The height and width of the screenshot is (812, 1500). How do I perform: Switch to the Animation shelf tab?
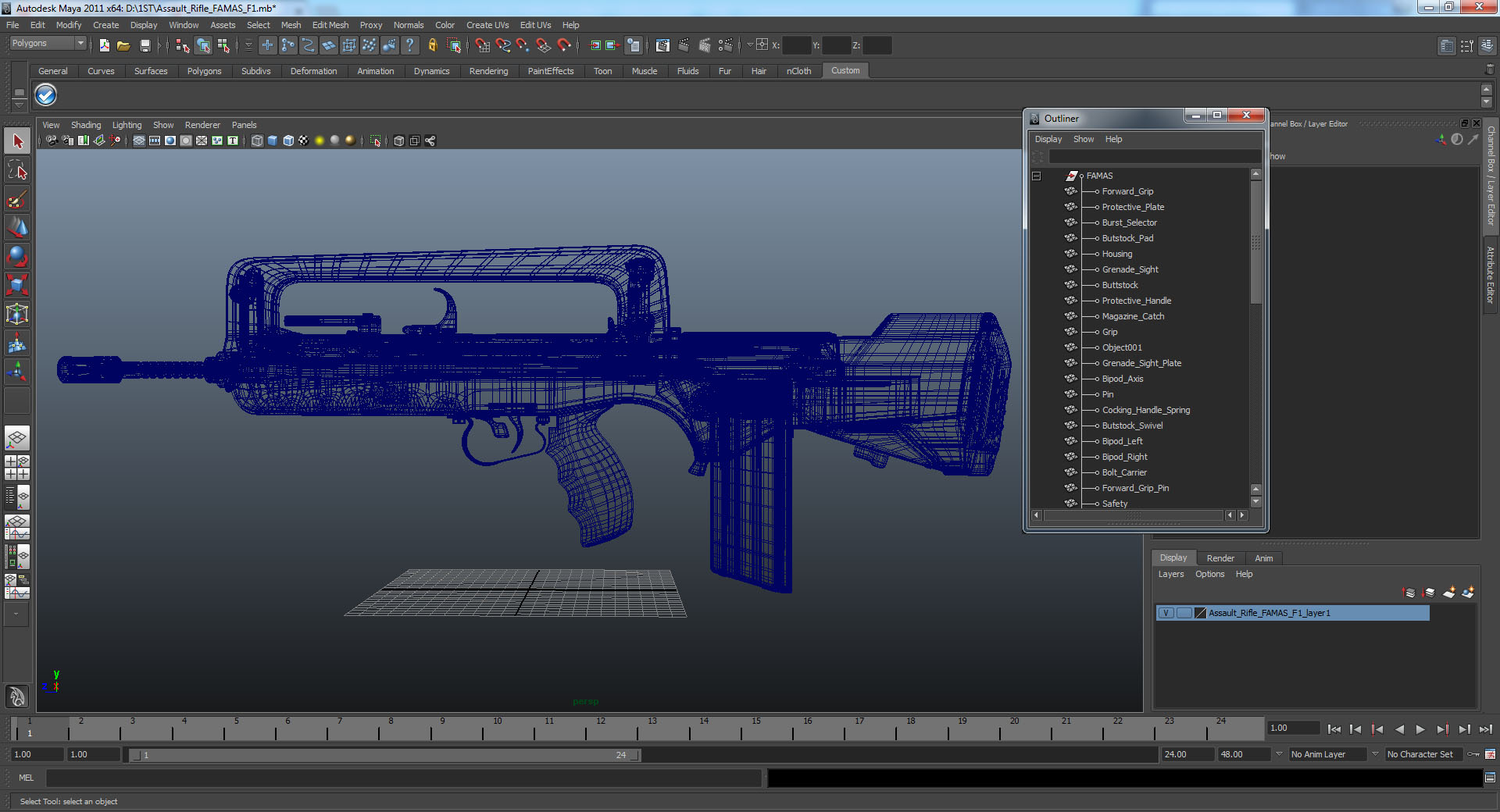(x=376, y=71)
